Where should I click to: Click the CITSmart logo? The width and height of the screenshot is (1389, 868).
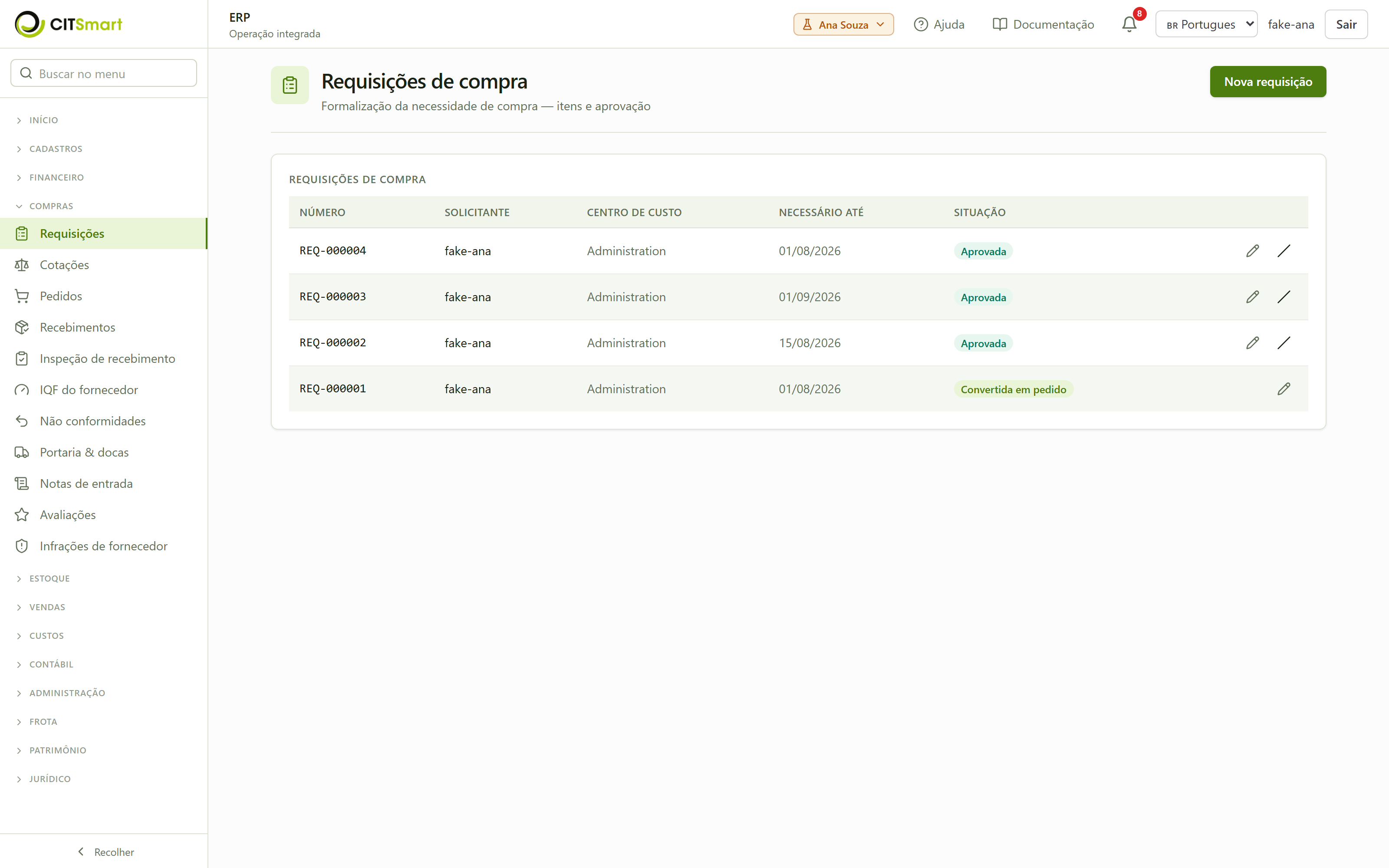68,24
